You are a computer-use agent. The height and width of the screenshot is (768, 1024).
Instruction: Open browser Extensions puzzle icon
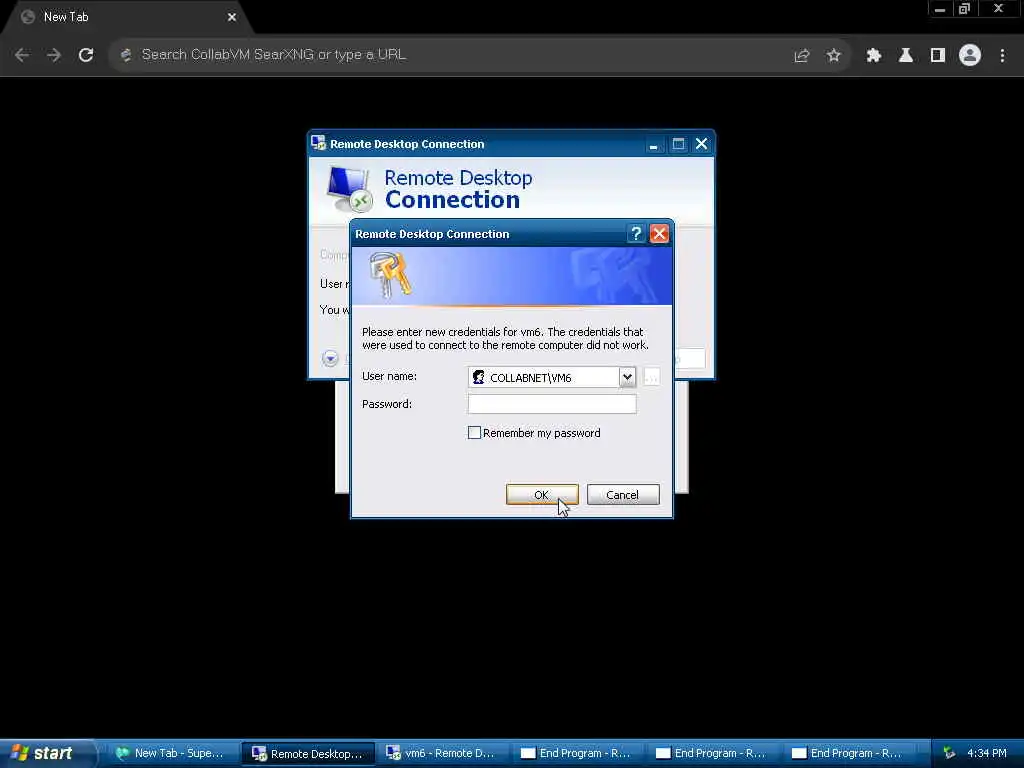tap(874, 56)
